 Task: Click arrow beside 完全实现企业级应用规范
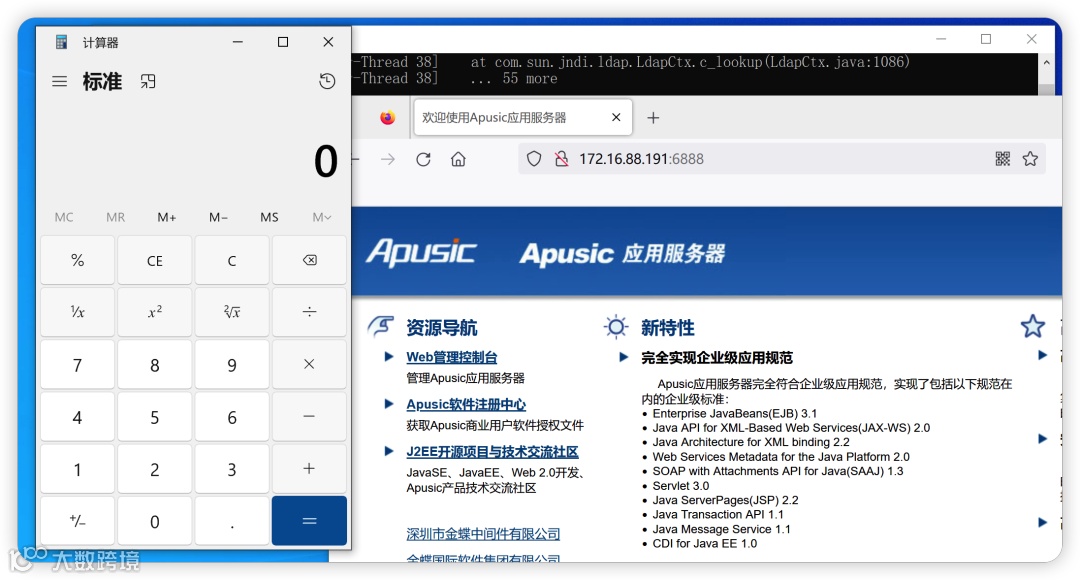623,357
